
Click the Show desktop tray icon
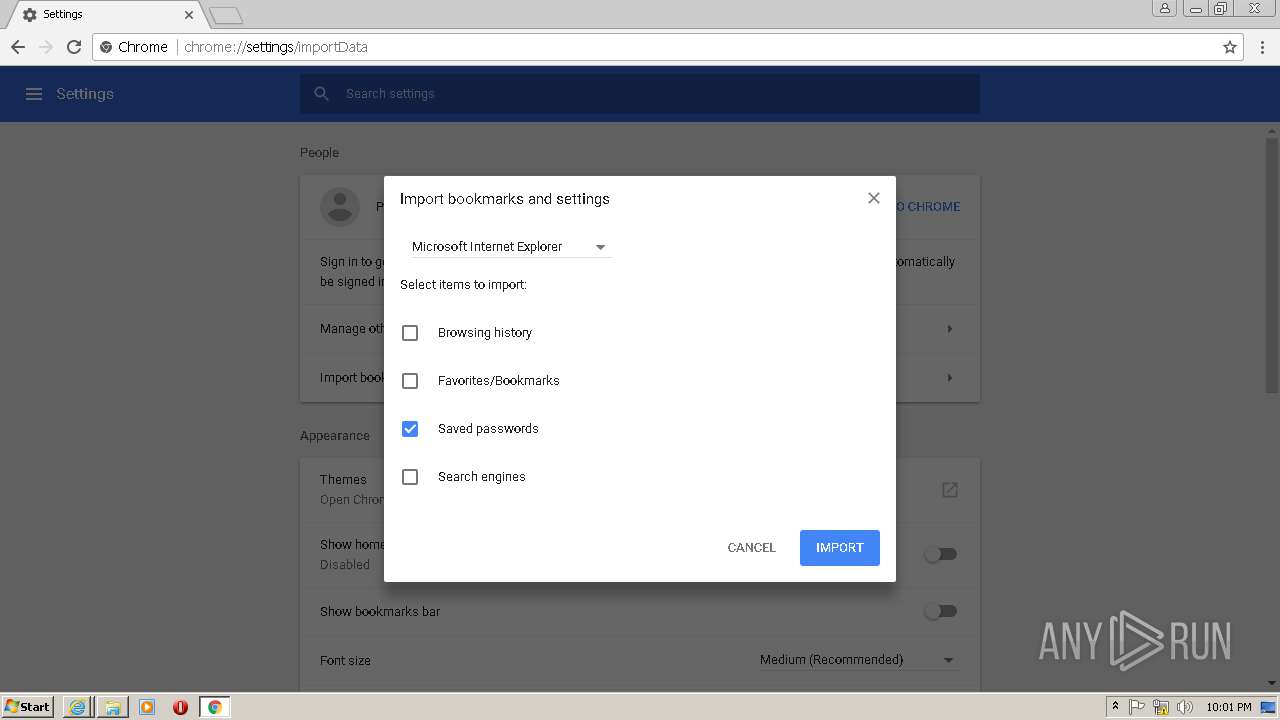pos(1269,707)
